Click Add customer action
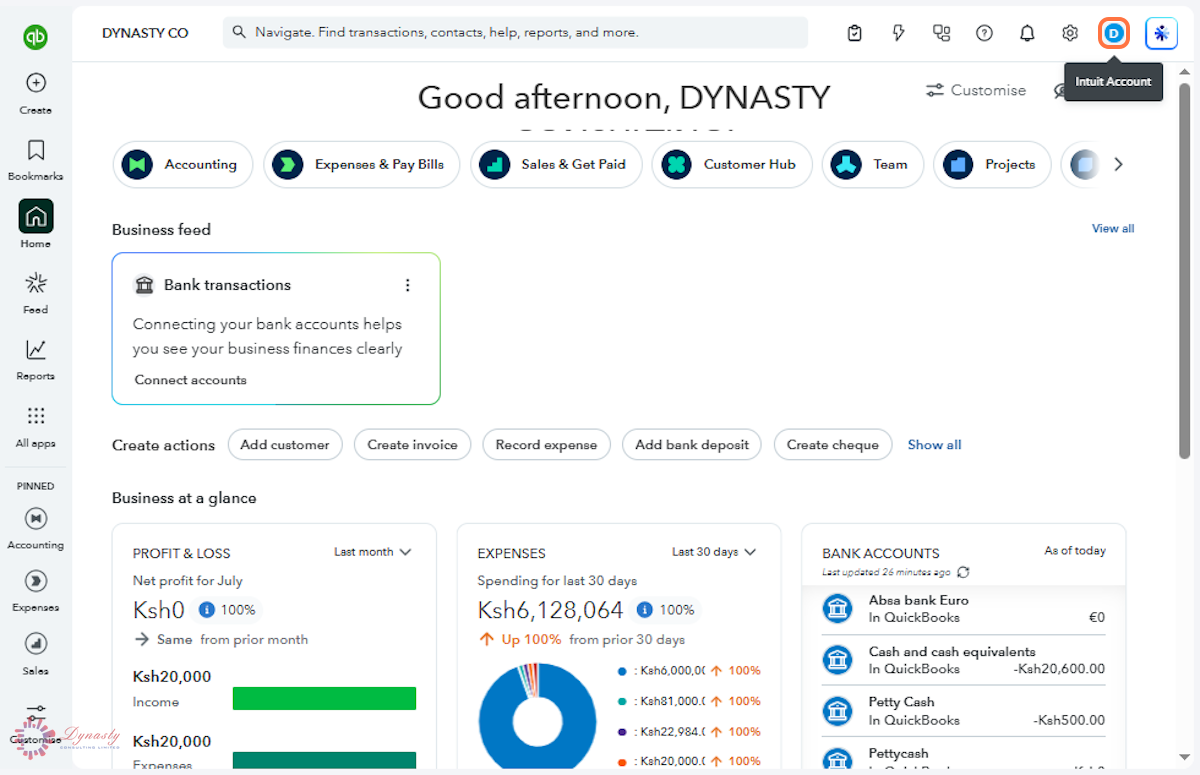This screenshot has width=1200, height=775. click(x=285, y=445)
